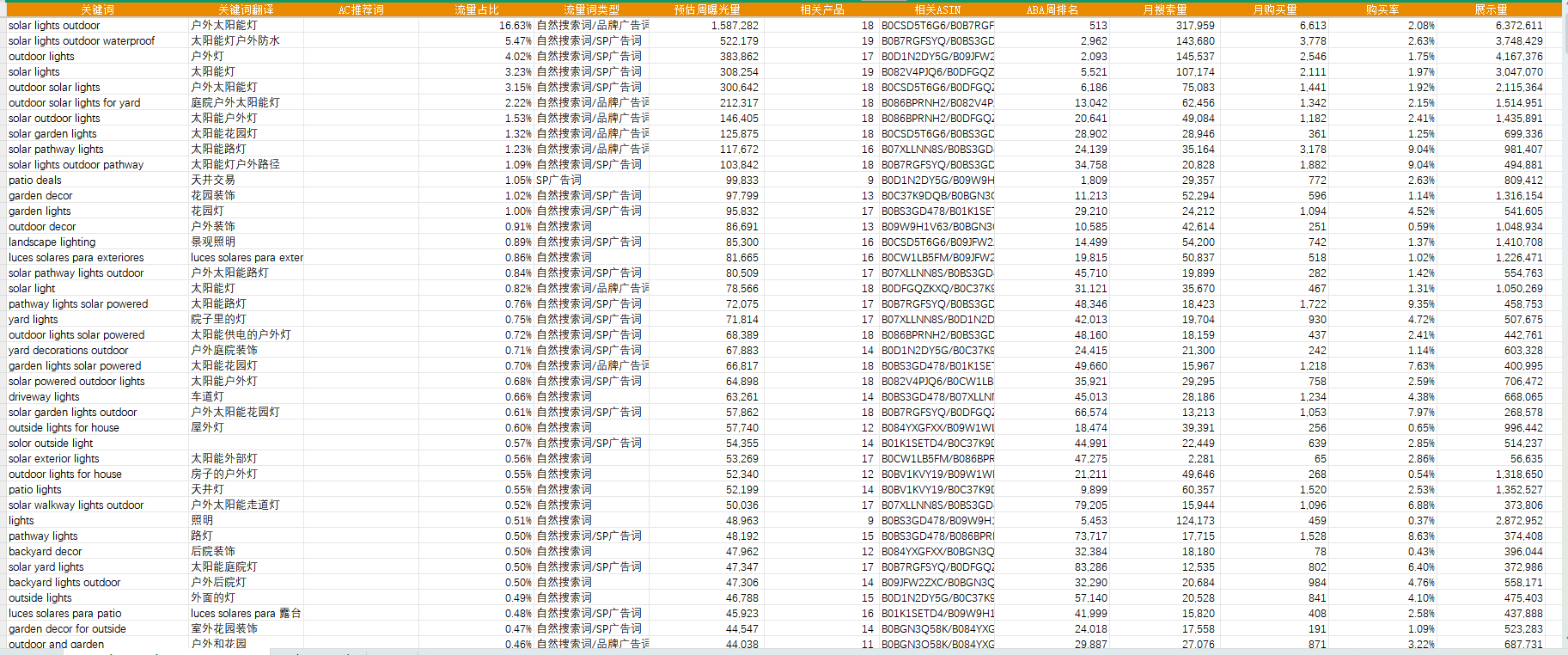
Task: Select the 关键词翻译 column header
Action: click(x=246, y=9)
